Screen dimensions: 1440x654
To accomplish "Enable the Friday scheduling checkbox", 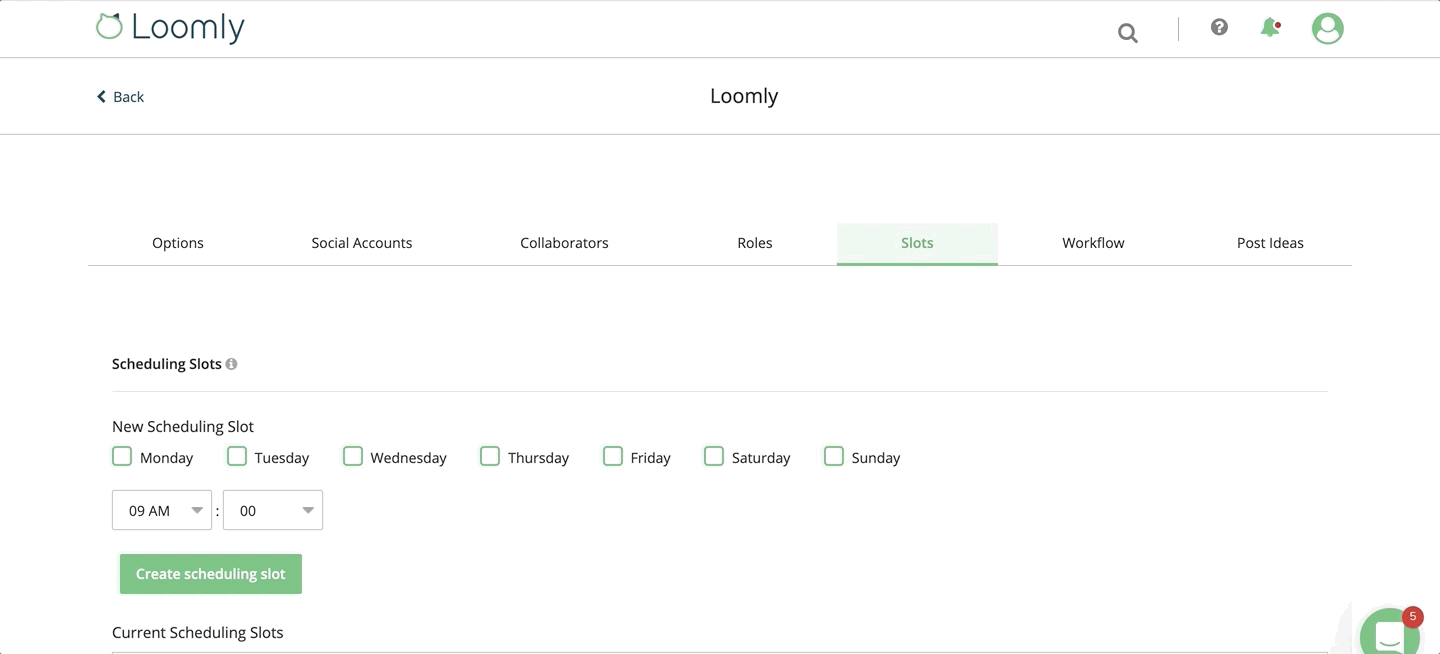I will pos(613,455).
